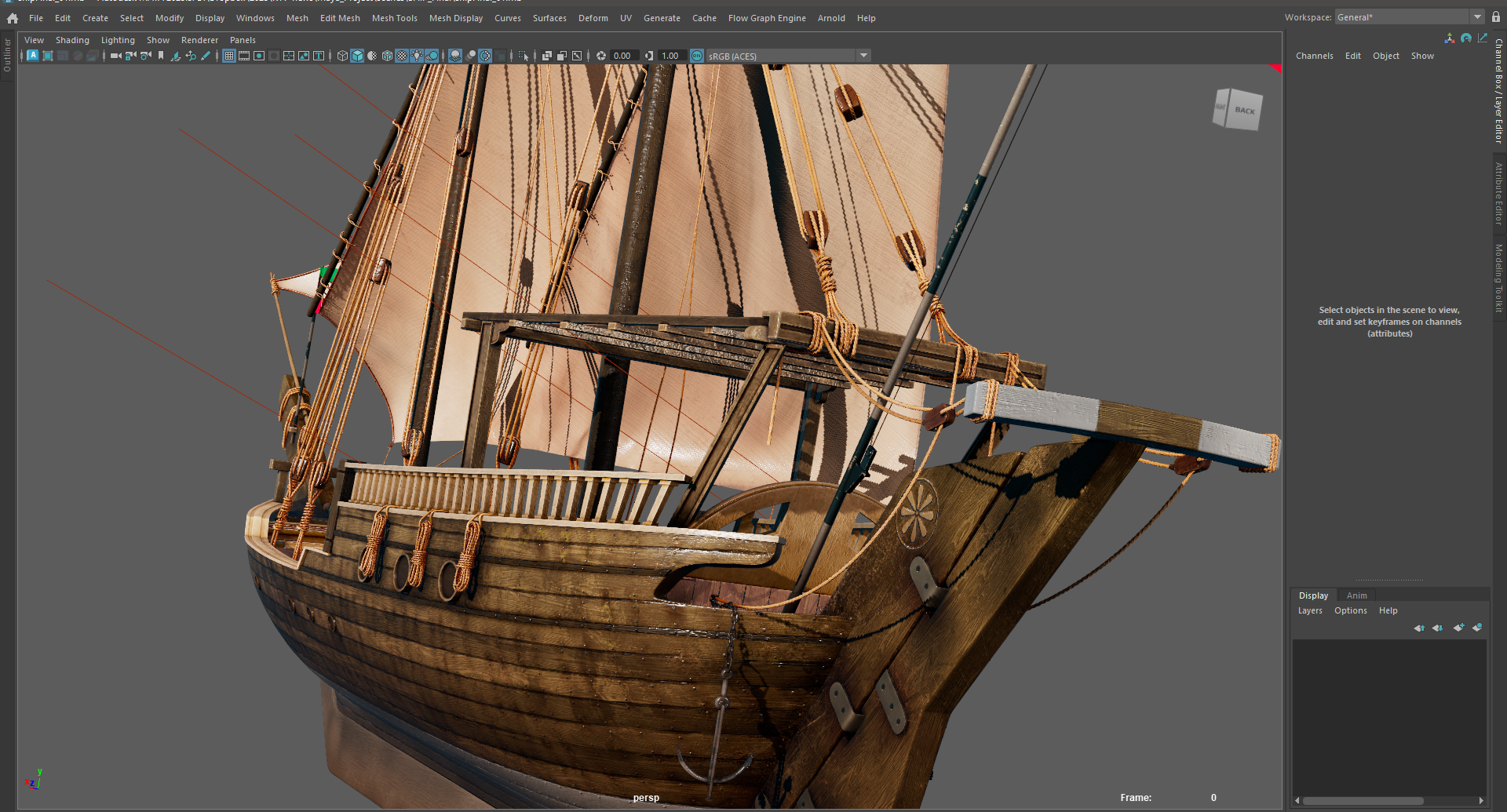1507x812 pixels.
Task: Open the Channels menu in Channel Box
Action: (1315, 56)
